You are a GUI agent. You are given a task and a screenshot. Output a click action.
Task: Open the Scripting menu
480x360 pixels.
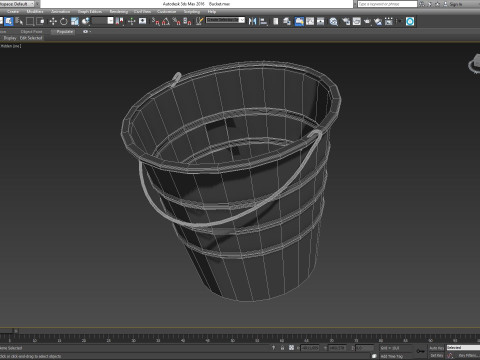tap(192, 11)
